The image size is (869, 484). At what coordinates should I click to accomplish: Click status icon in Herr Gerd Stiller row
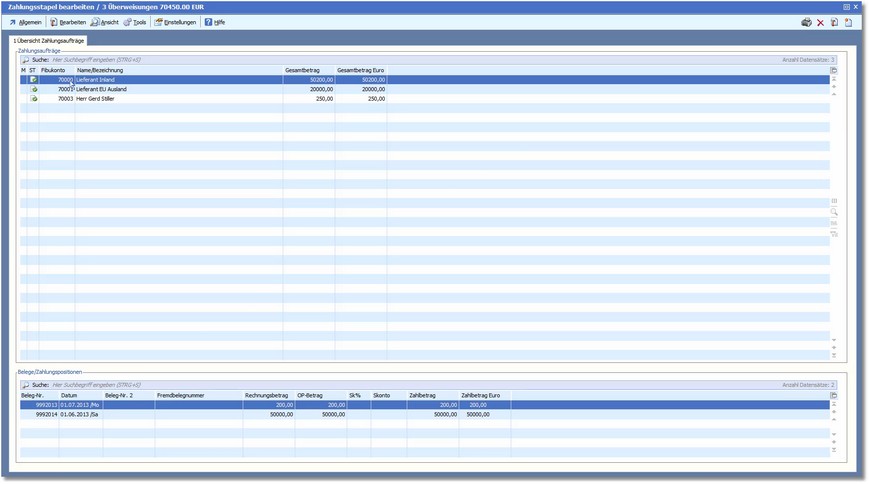coord(33,99)
